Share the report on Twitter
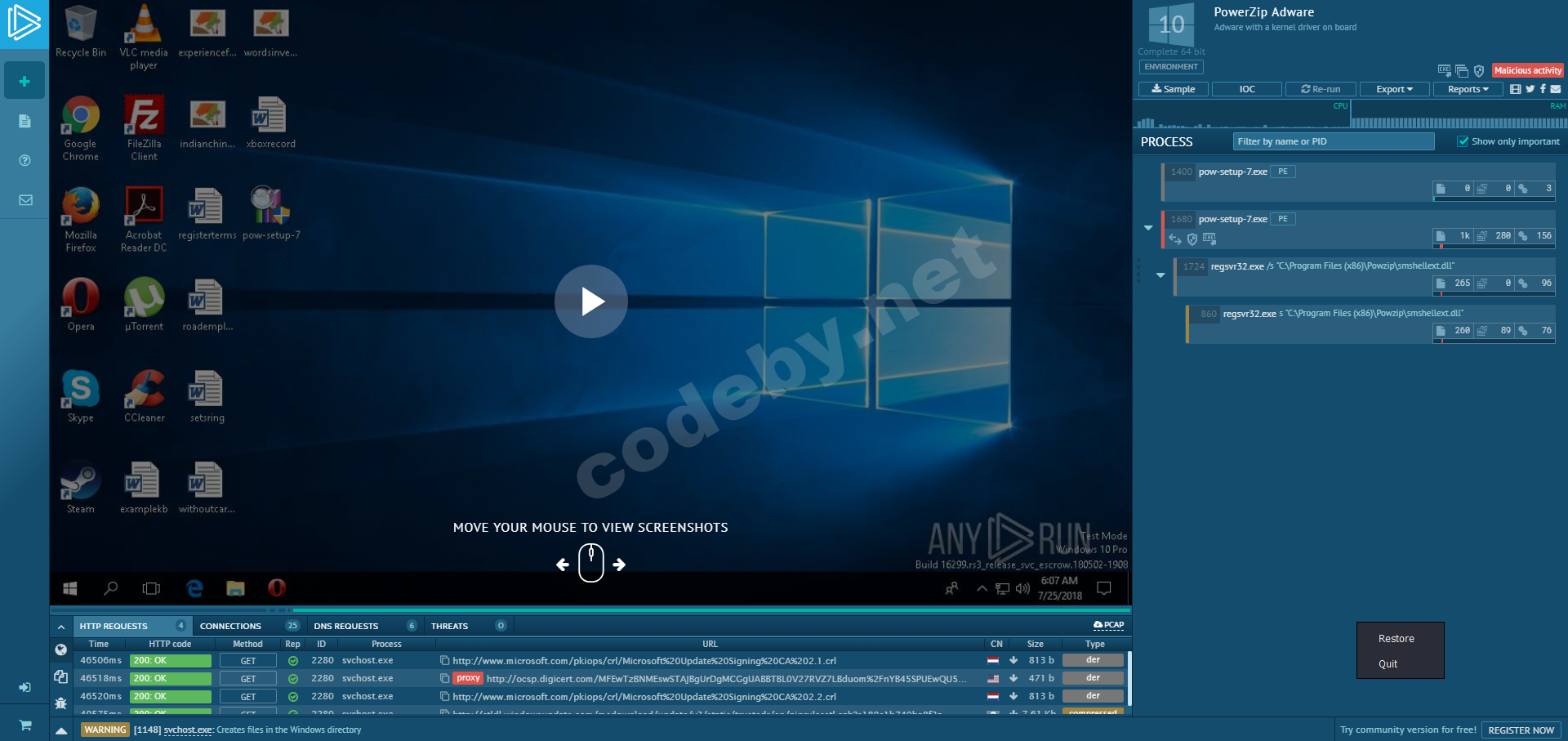Image resolution: width=1568 pixels, height=741 pixels. [x=1530, y=89]
